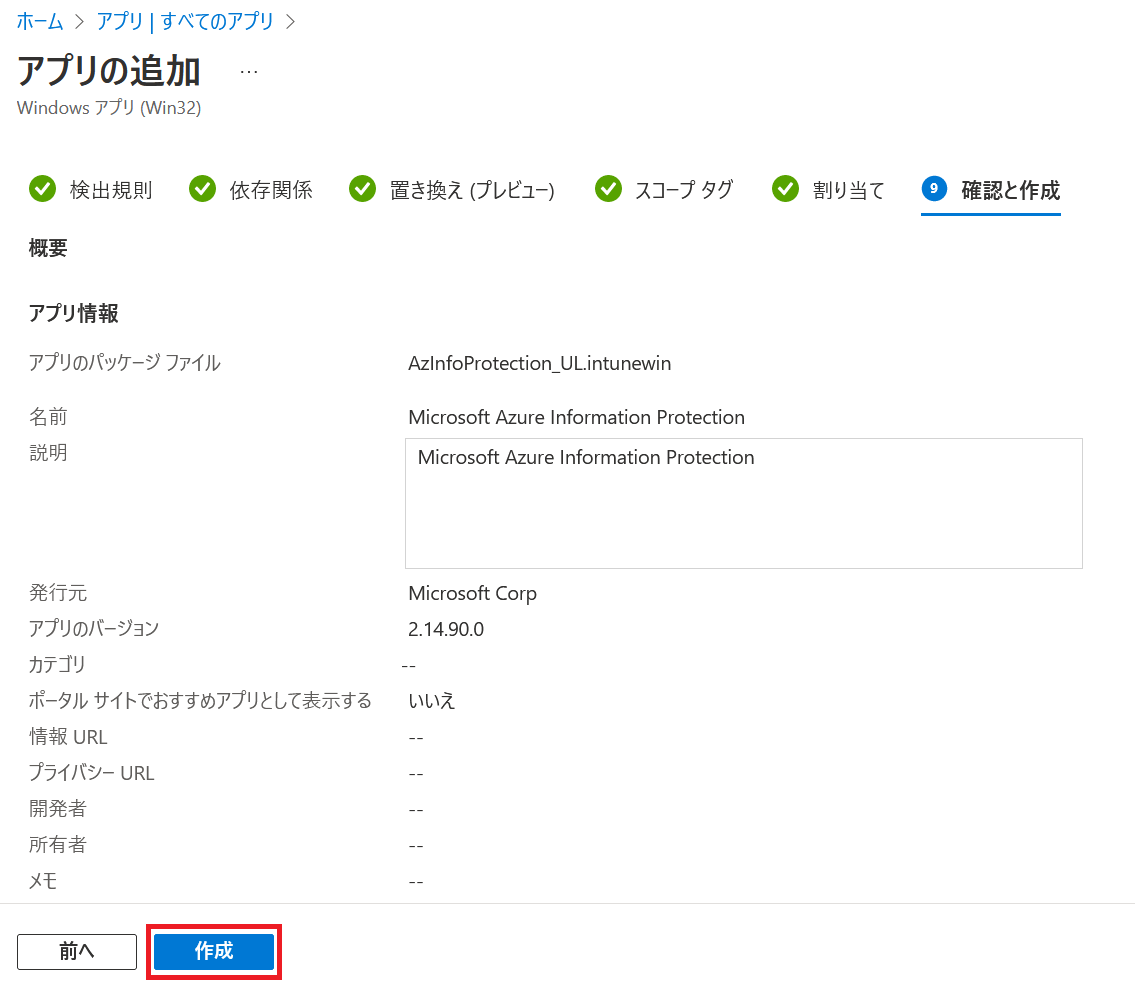Image resolution: width=1135 pixels, height=982 pixels.
Task: Open the ホーム breadcrumb link
Action: (x=40, y=21)
